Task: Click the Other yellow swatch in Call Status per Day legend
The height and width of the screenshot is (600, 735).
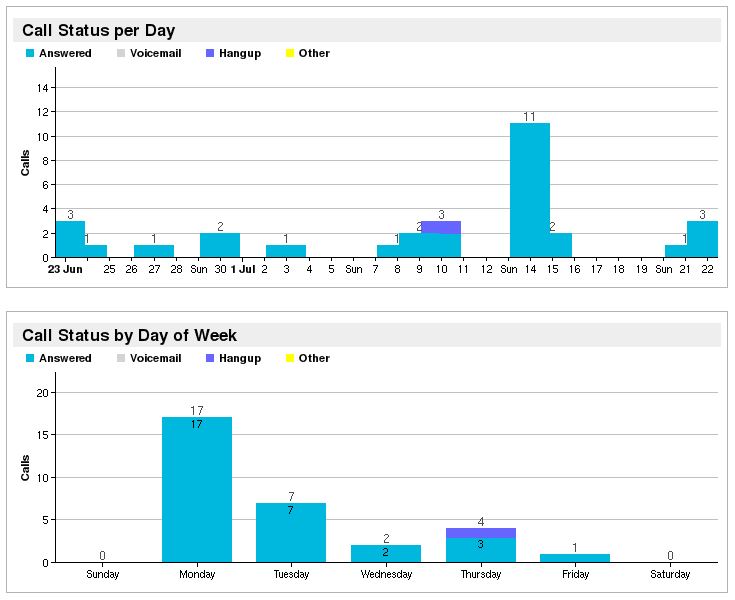Action: tap(290, 53)
